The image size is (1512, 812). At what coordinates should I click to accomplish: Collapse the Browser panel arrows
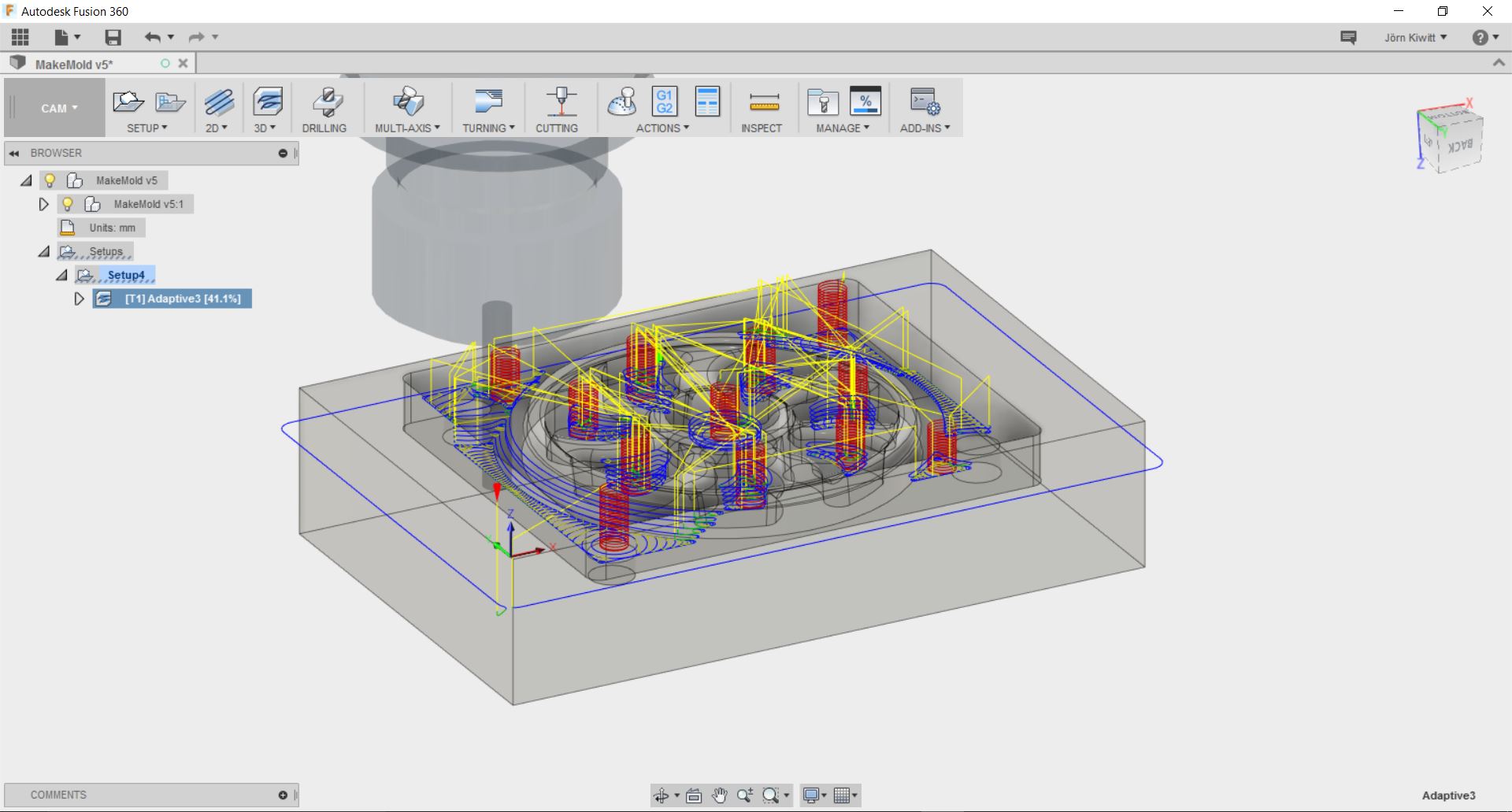[13, 154]
